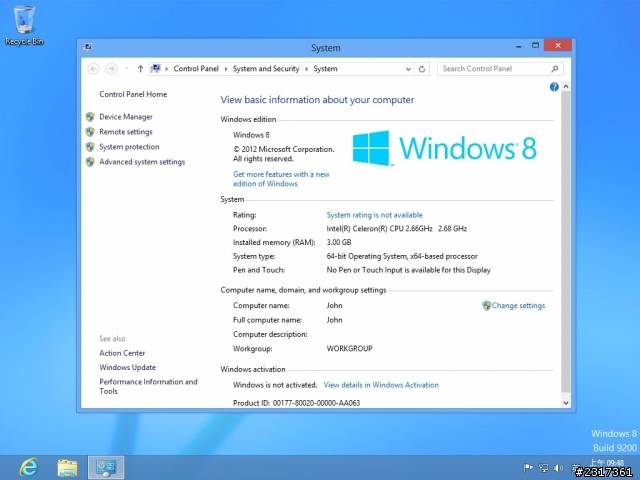640x480 pixels.
Task: Click scrollbar down arrow
Action: (x=566, y=403)
